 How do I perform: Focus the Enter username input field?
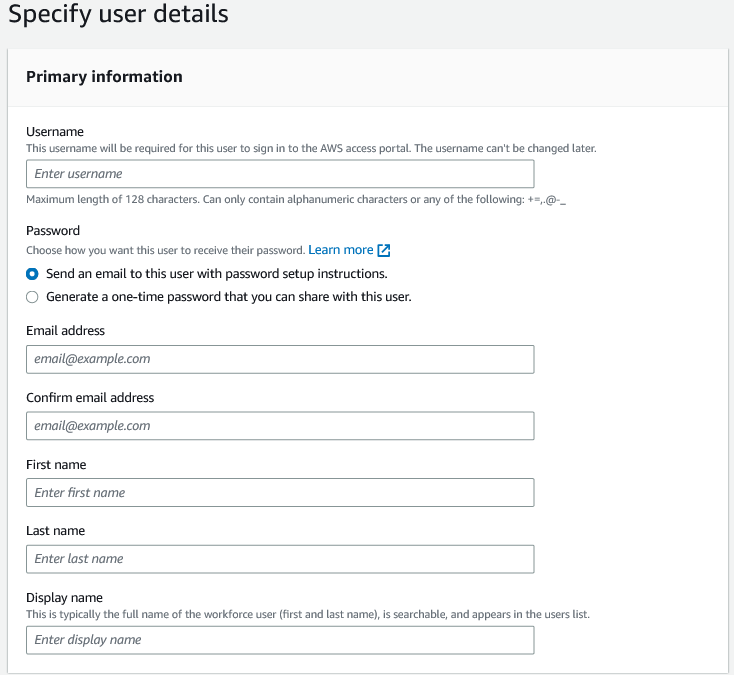coord(280,174)
